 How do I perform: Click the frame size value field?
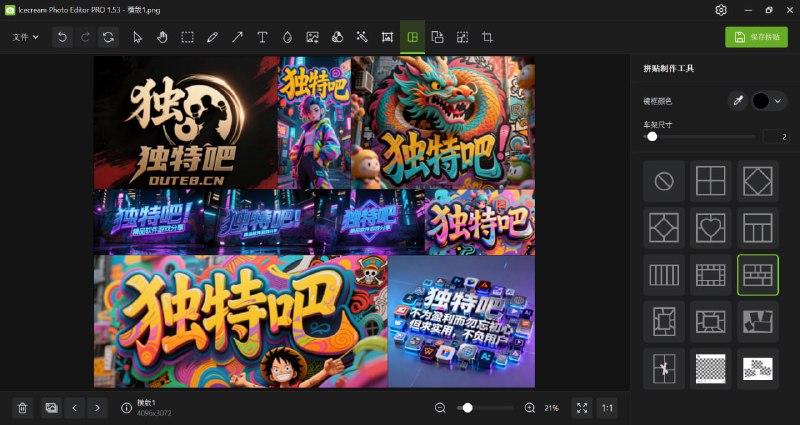point(776,137)
